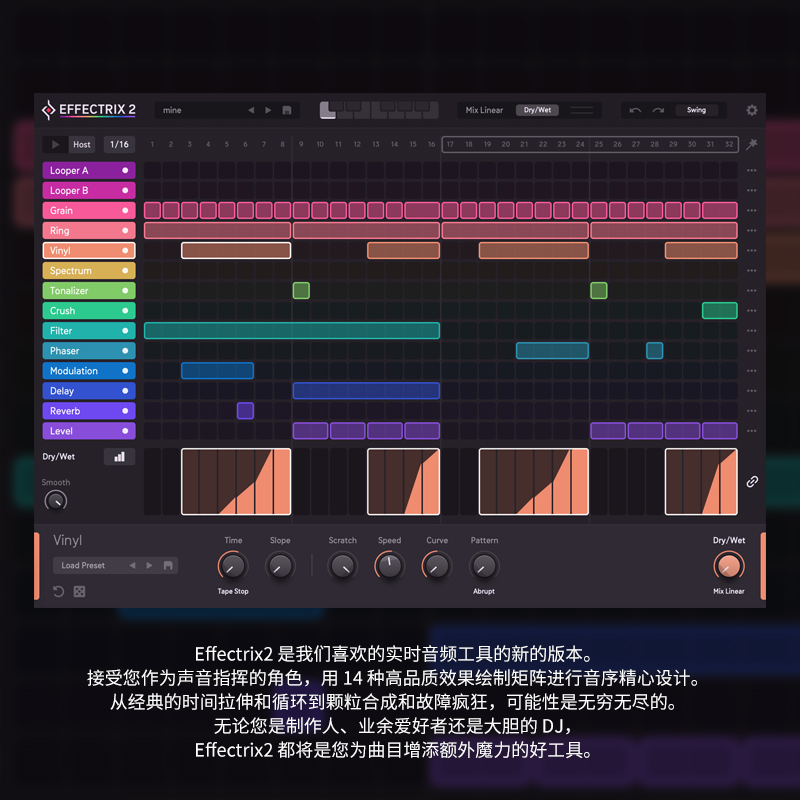Open the bar-chart icon next to Dry/Wet
The image size is (800, 800).
click(x=119, y=457)
